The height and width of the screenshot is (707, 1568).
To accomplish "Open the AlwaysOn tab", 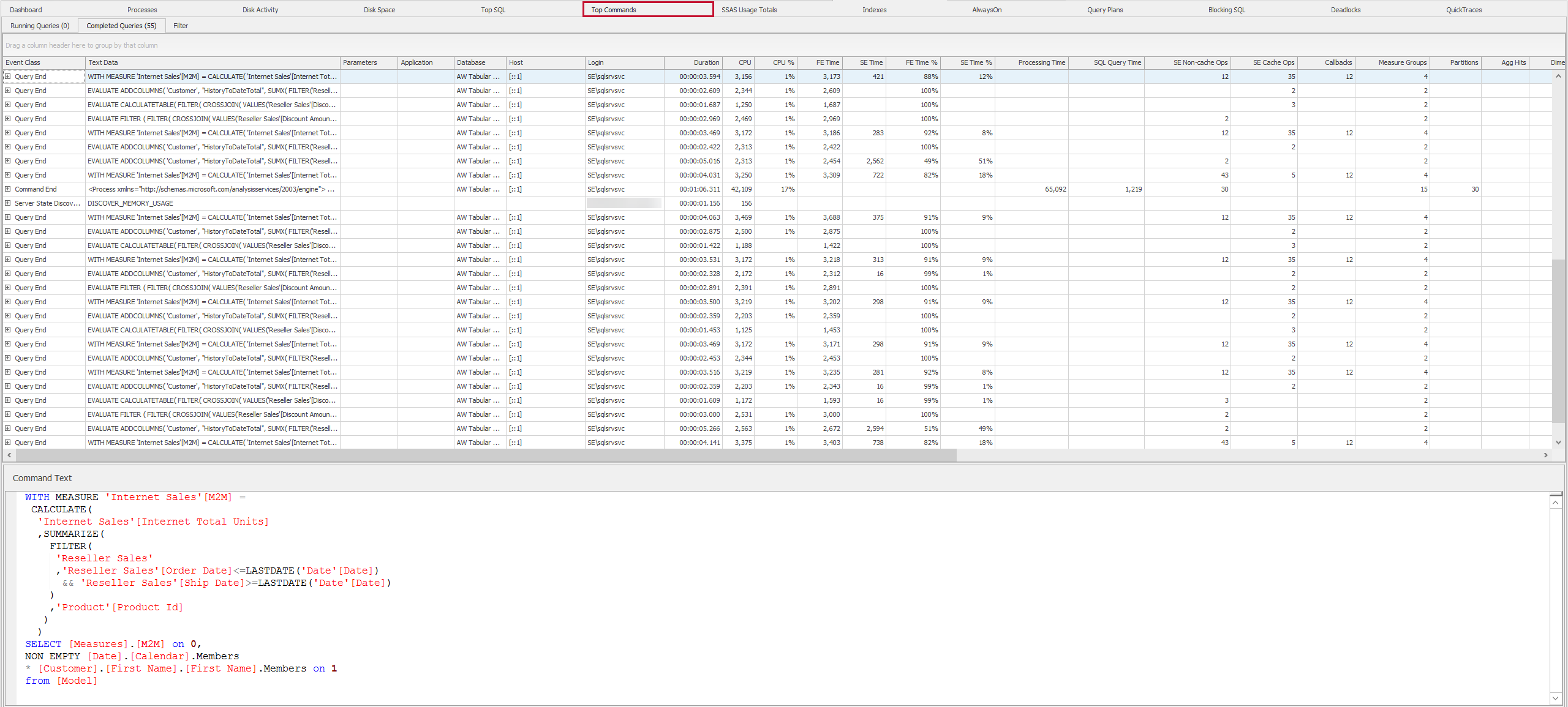I will coord(986,9).
